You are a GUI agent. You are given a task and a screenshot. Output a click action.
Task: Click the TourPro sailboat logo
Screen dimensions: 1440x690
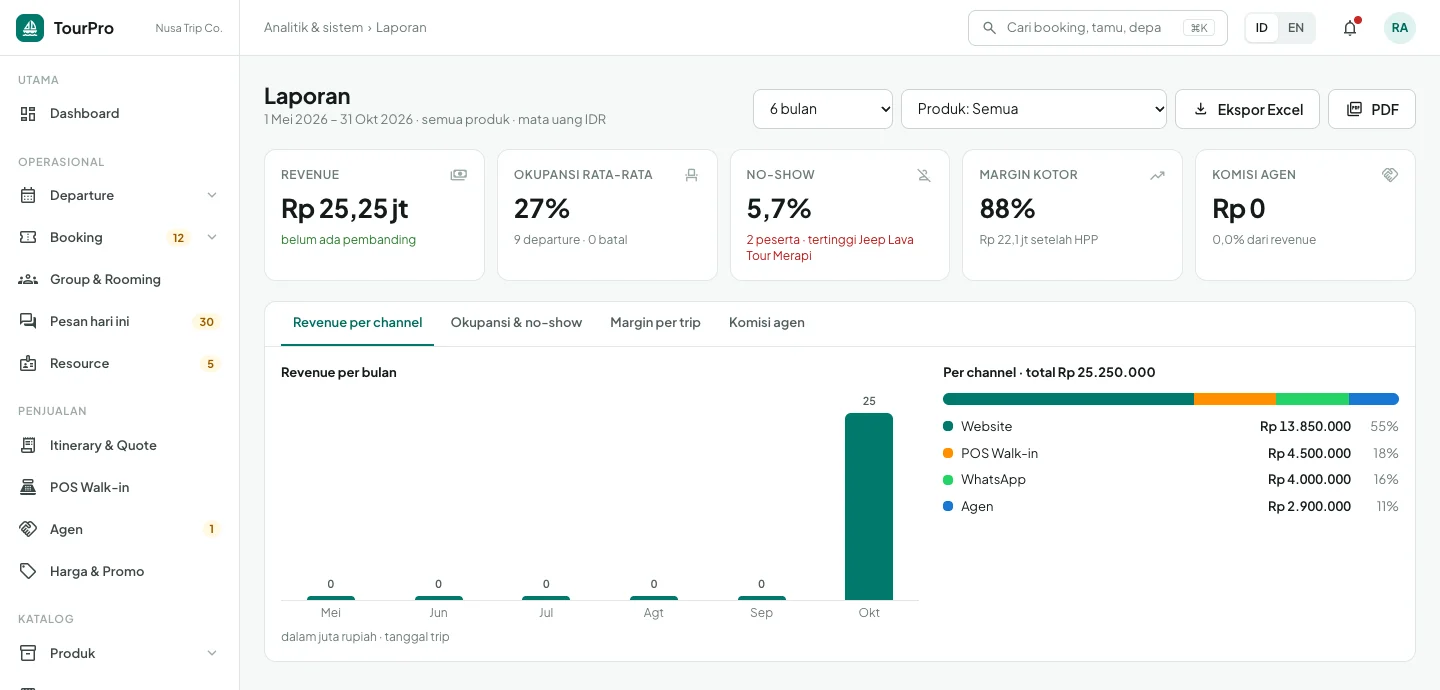30,28
